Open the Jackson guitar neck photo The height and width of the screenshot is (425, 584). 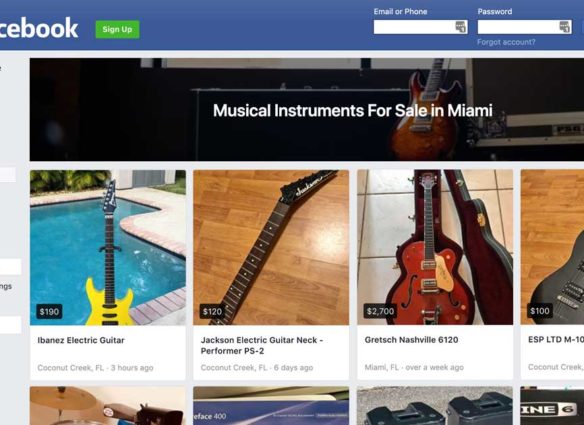271,247
